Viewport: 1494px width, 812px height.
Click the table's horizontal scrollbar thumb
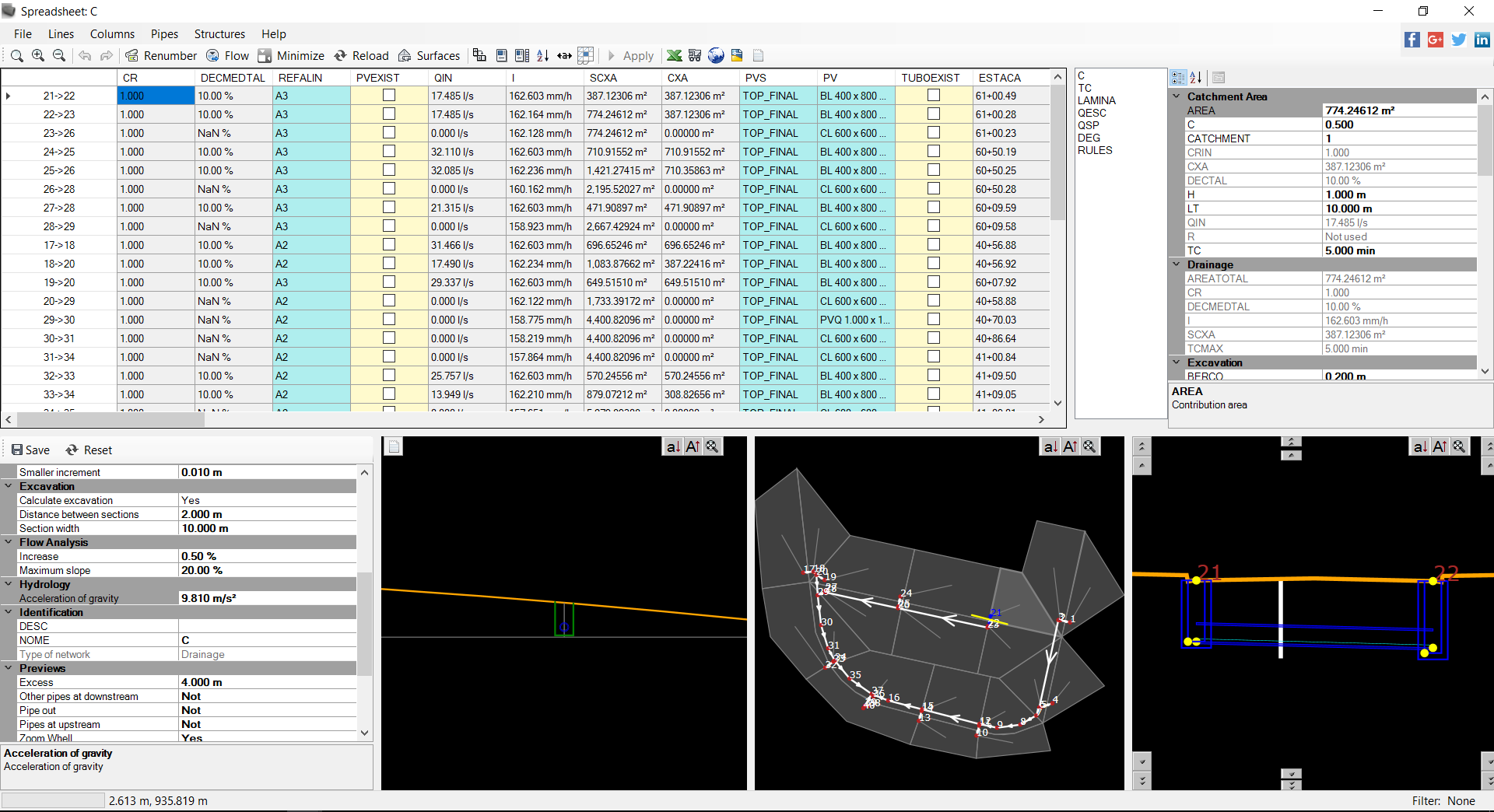[x=110, y=419]
